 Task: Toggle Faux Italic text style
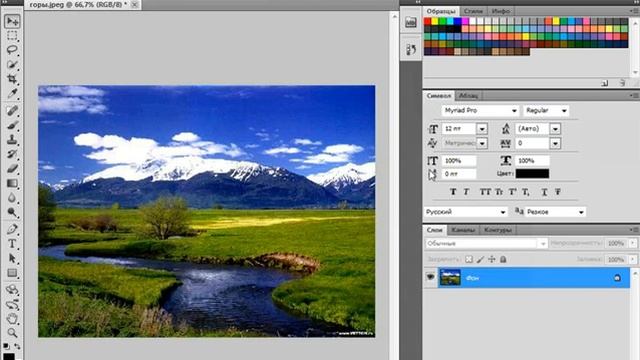pyautogui.click(x=467, y=191)
